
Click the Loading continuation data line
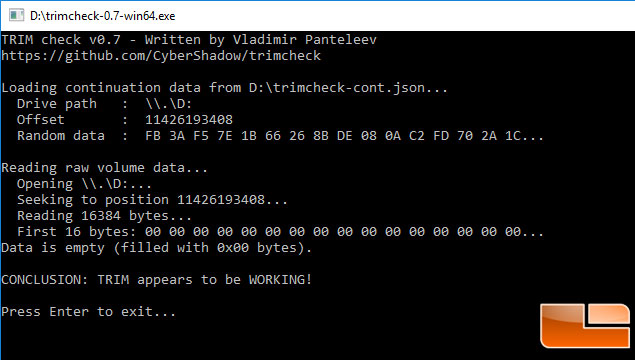(x=225, y=88)
